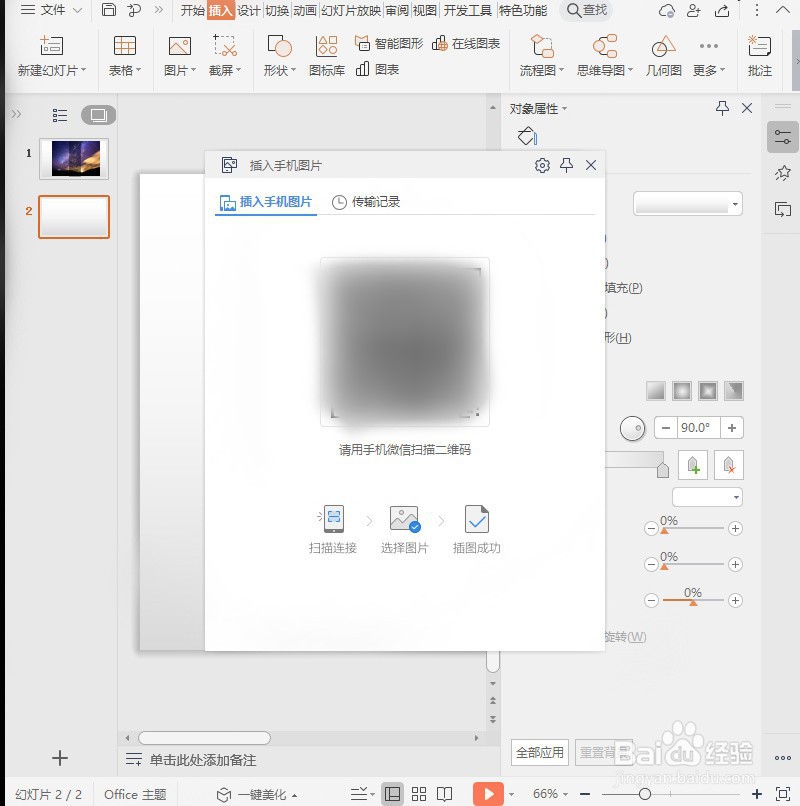Open the 特色功能 ribbon tab
Viewport: 800px width, 806px height.
coord(523,10)
